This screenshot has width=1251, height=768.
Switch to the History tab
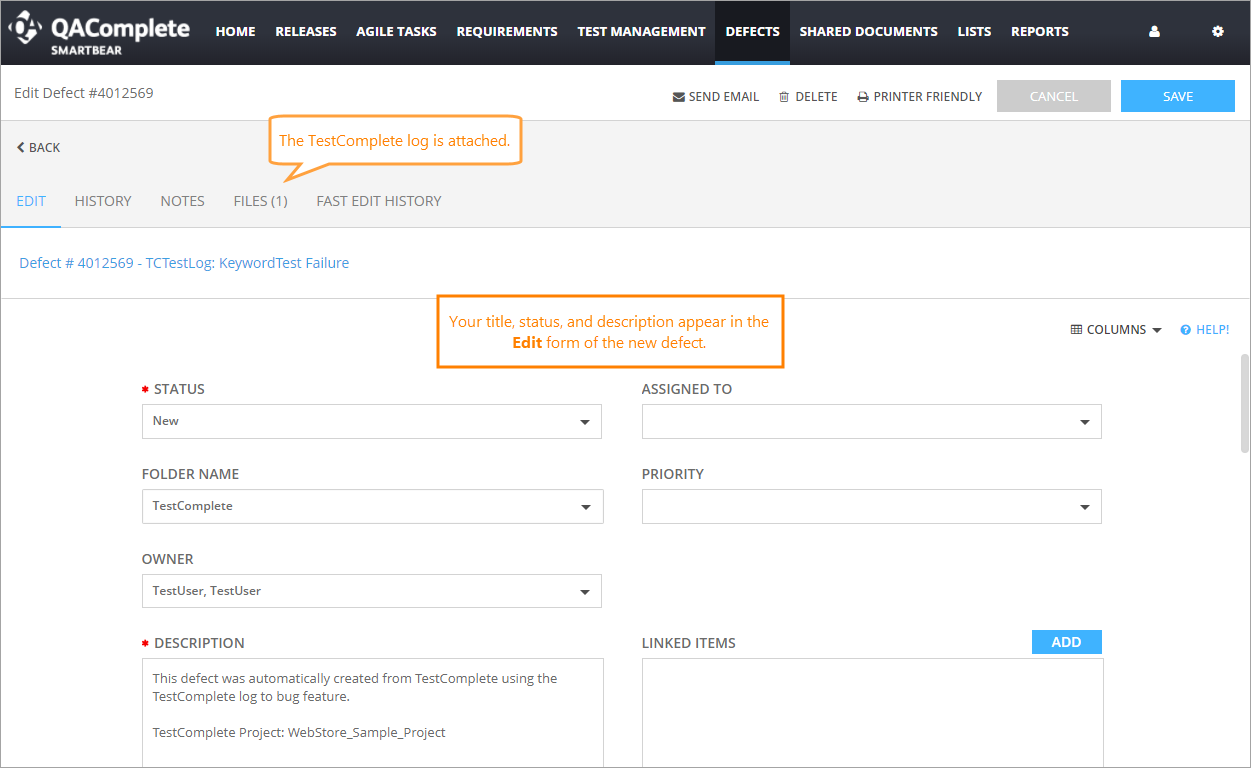click(103, 201)
